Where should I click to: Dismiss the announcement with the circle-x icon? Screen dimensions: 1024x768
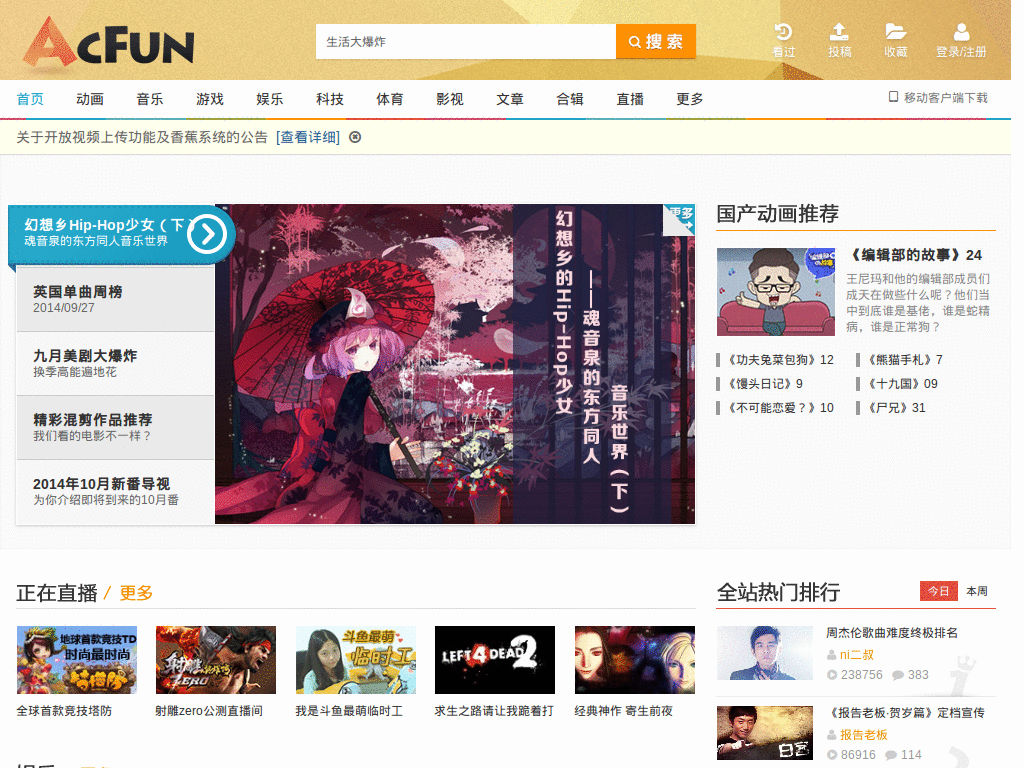pos(356,137)
